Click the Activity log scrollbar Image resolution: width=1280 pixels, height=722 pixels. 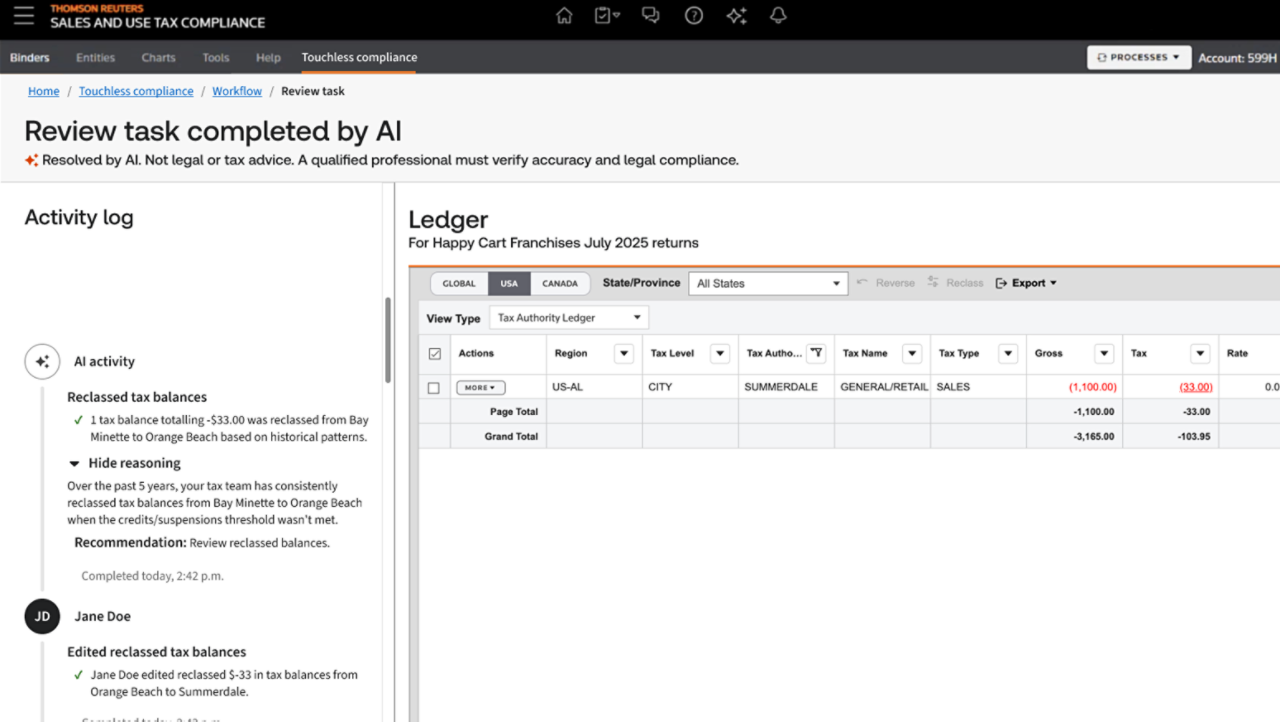pos(388,340)
